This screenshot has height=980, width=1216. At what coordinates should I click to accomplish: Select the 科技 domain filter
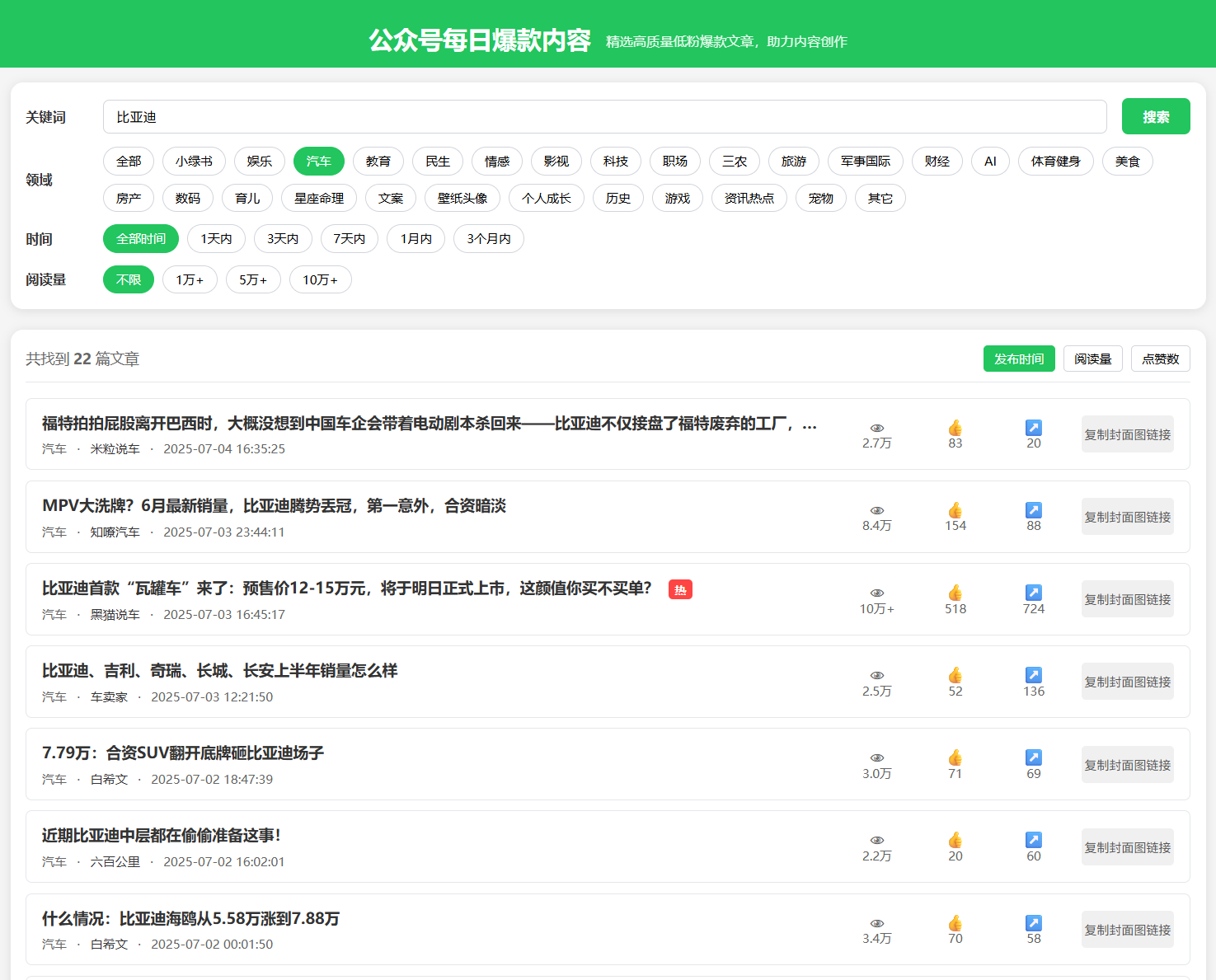pyautogui.click(x=616, y=162)
